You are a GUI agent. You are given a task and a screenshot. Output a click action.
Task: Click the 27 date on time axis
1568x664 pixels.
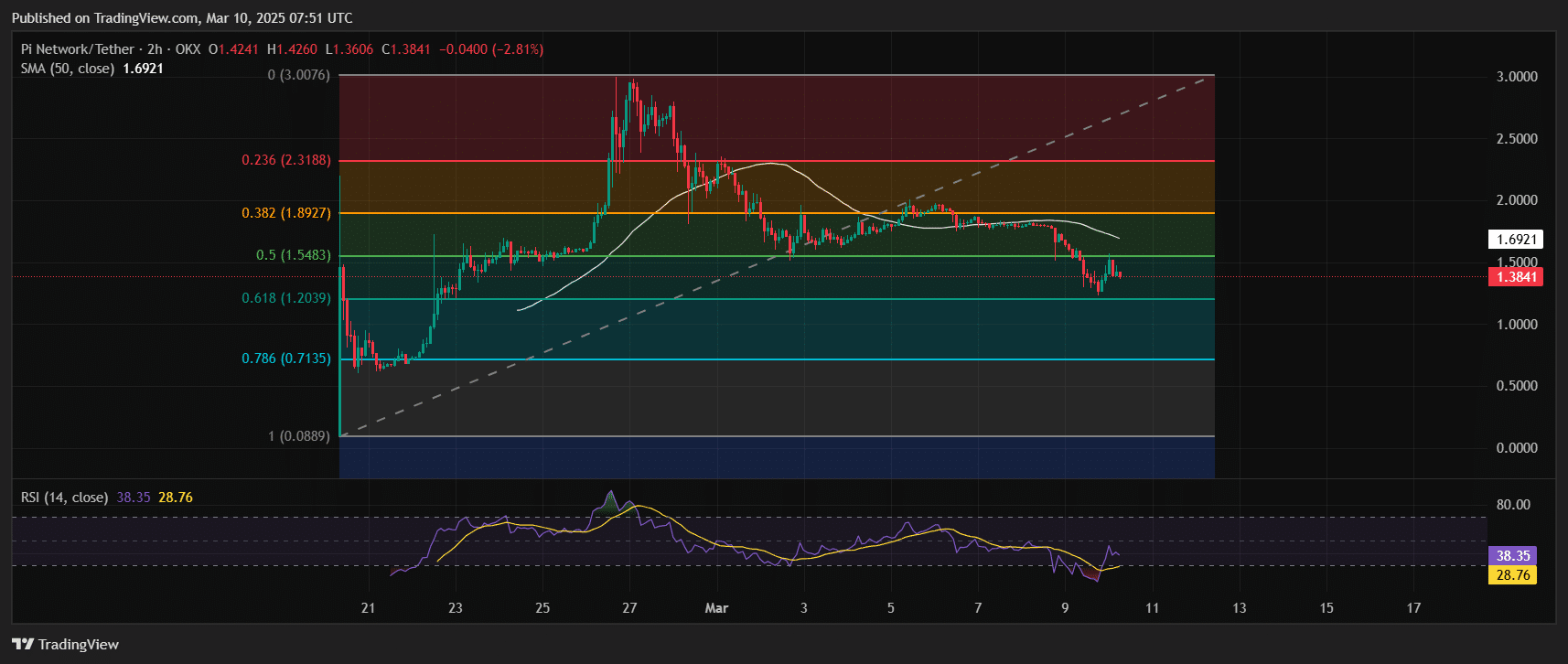[x=629, y=608]
